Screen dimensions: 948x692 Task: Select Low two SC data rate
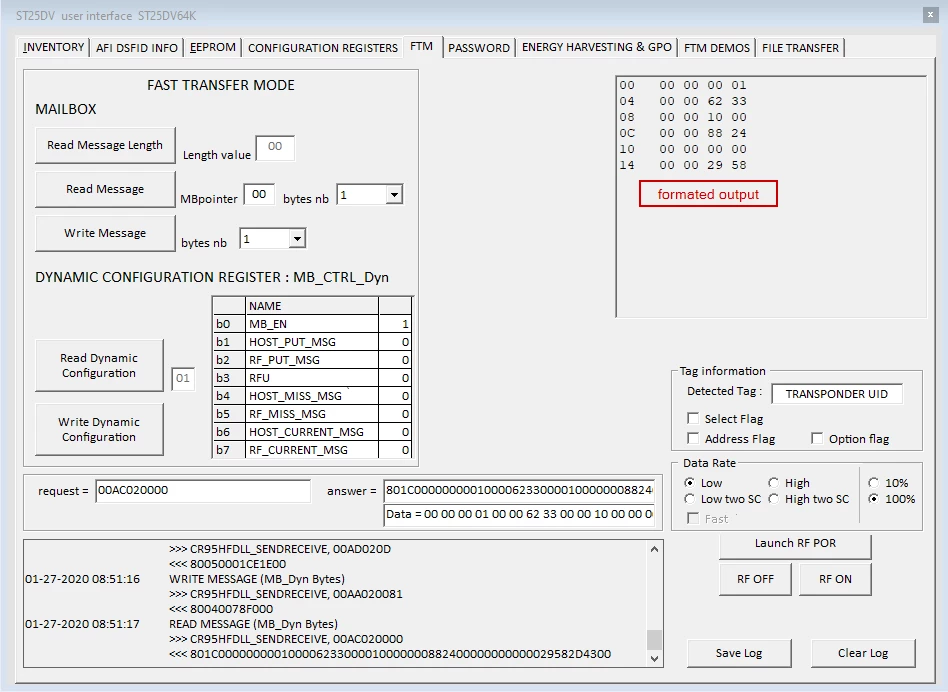tap(689, 499)
